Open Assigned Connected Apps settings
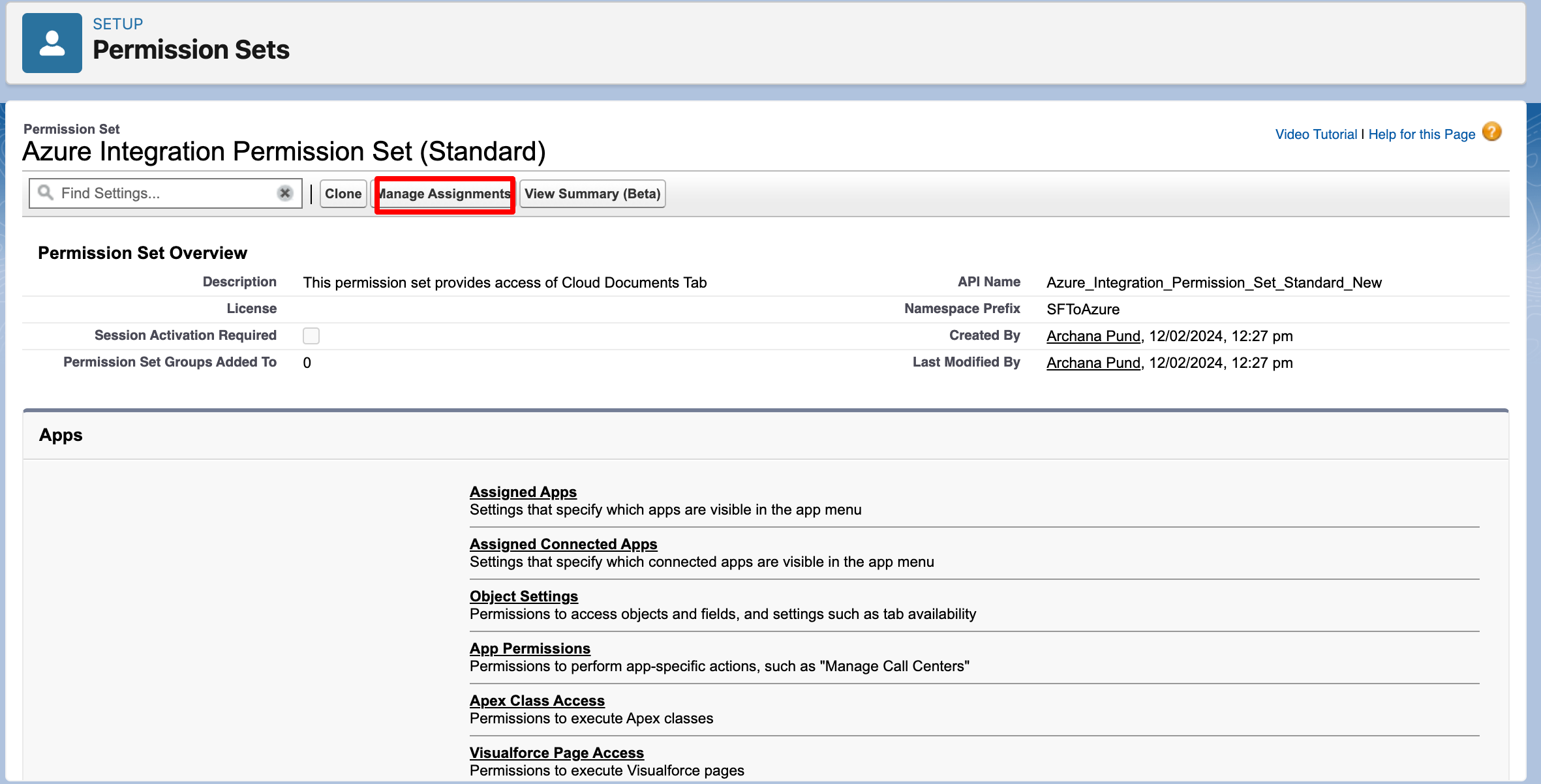This screenshot has width=1541, height=784. (564, 544)
